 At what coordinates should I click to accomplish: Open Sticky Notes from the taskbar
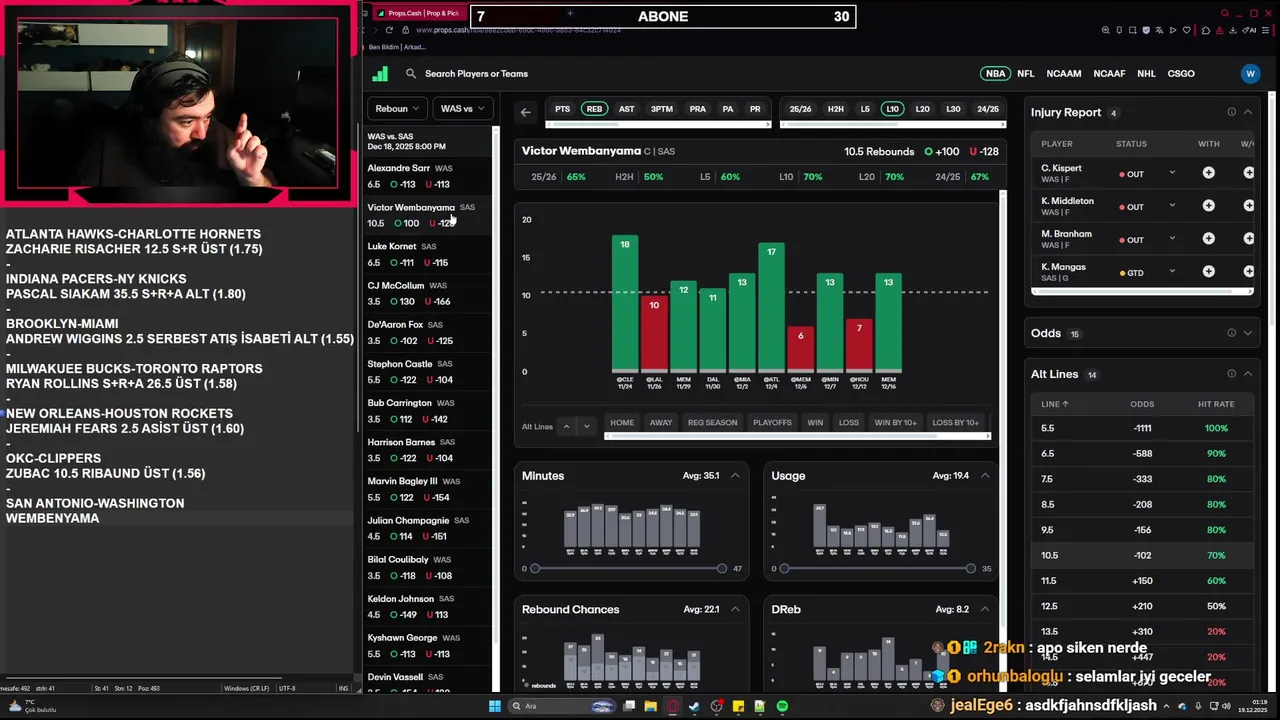pos(739,706)
